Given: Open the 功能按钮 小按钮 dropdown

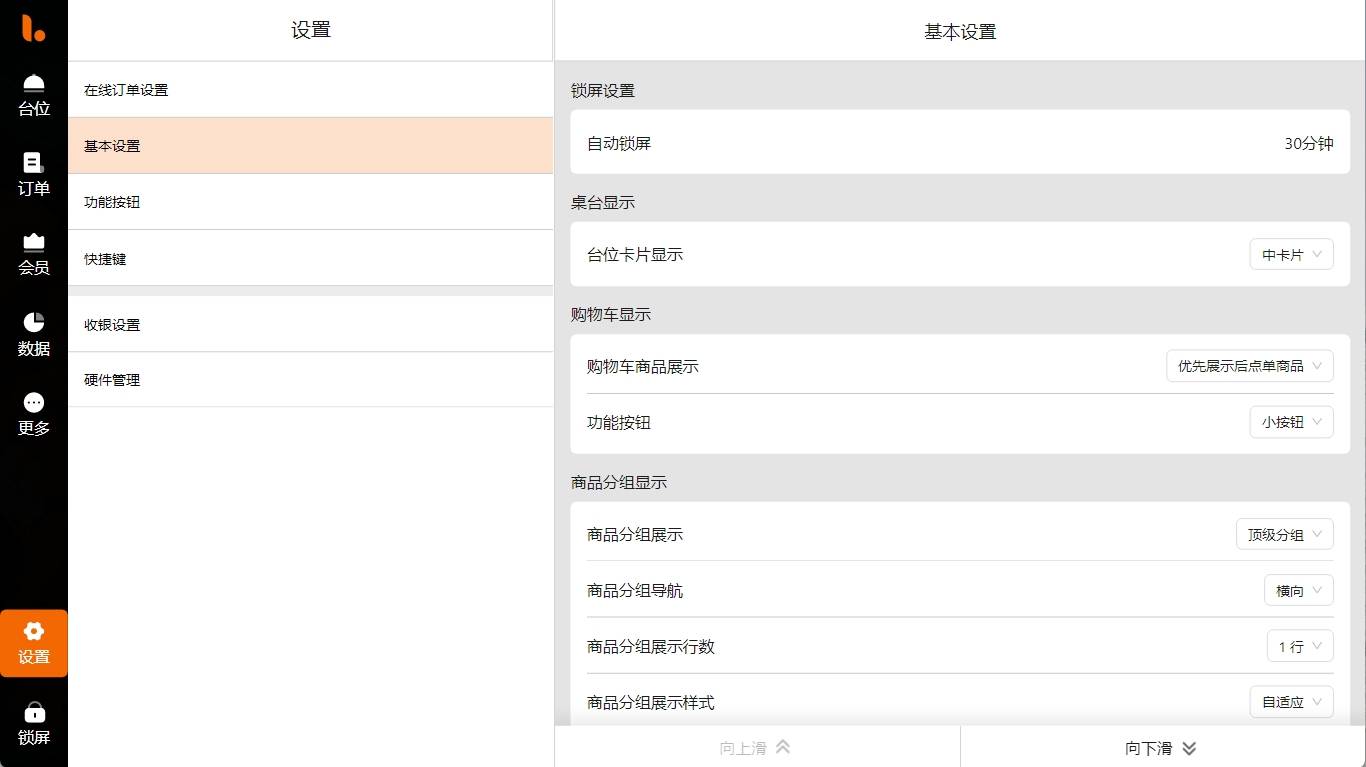Looking at the screenshot, I should point(1291,423).
